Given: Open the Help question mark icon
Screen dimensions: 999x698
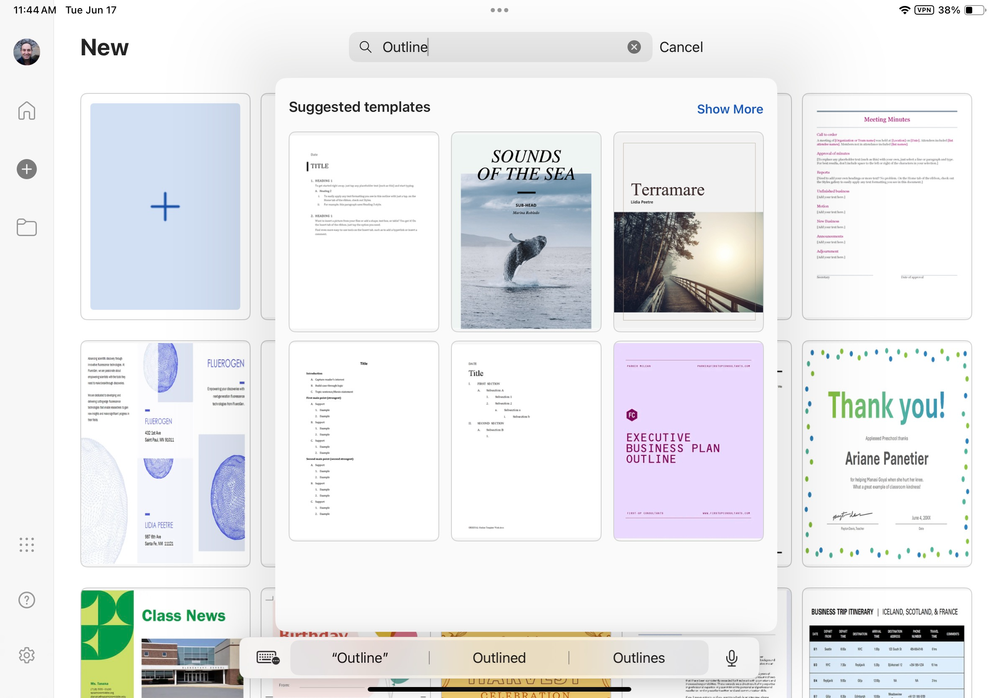Looking at the screenshot, I should click(27, 600).
